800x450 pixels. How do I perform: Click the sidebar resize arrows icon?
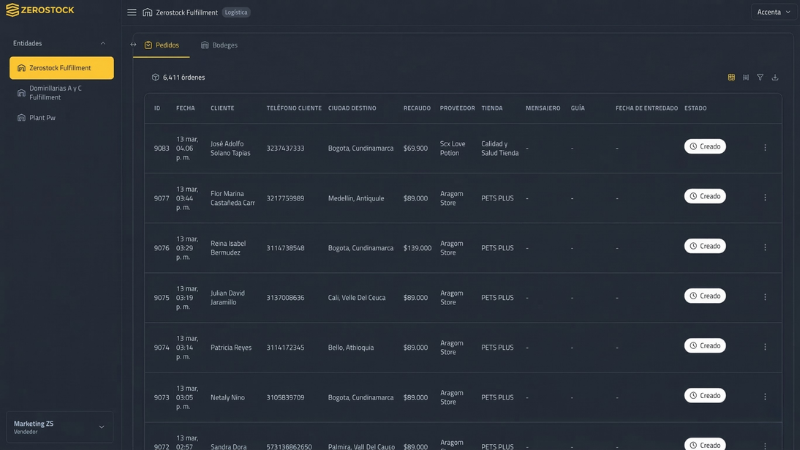tap(133, 44)
